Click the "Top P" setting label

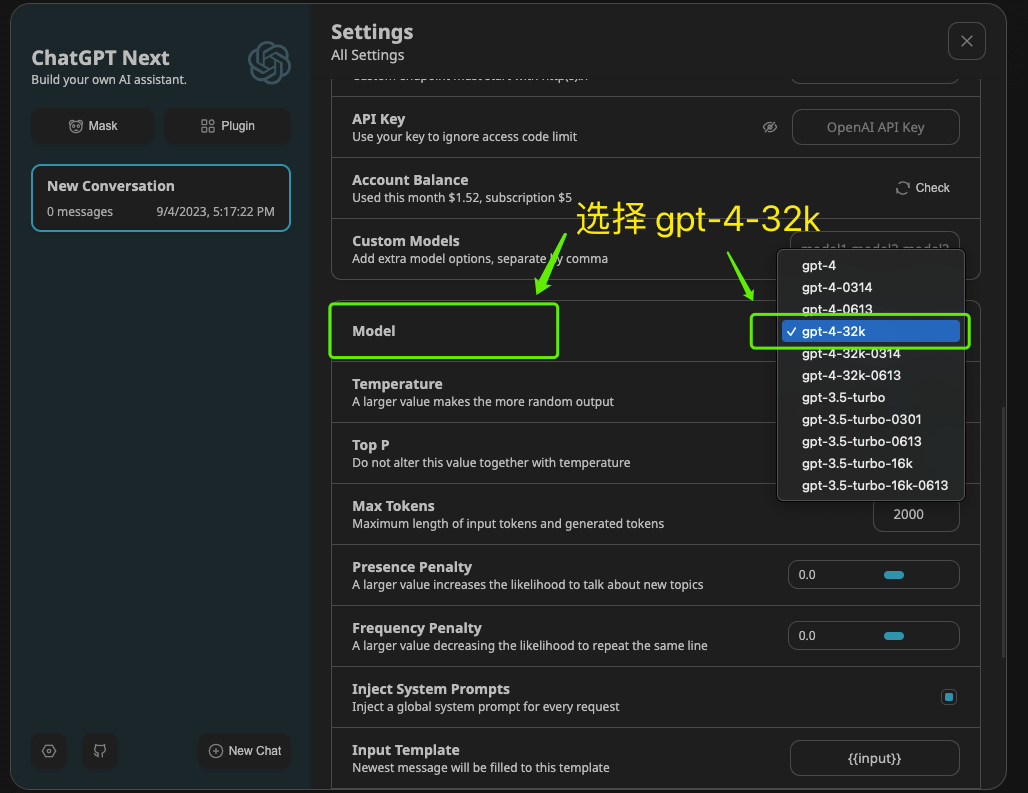point(370,445)
